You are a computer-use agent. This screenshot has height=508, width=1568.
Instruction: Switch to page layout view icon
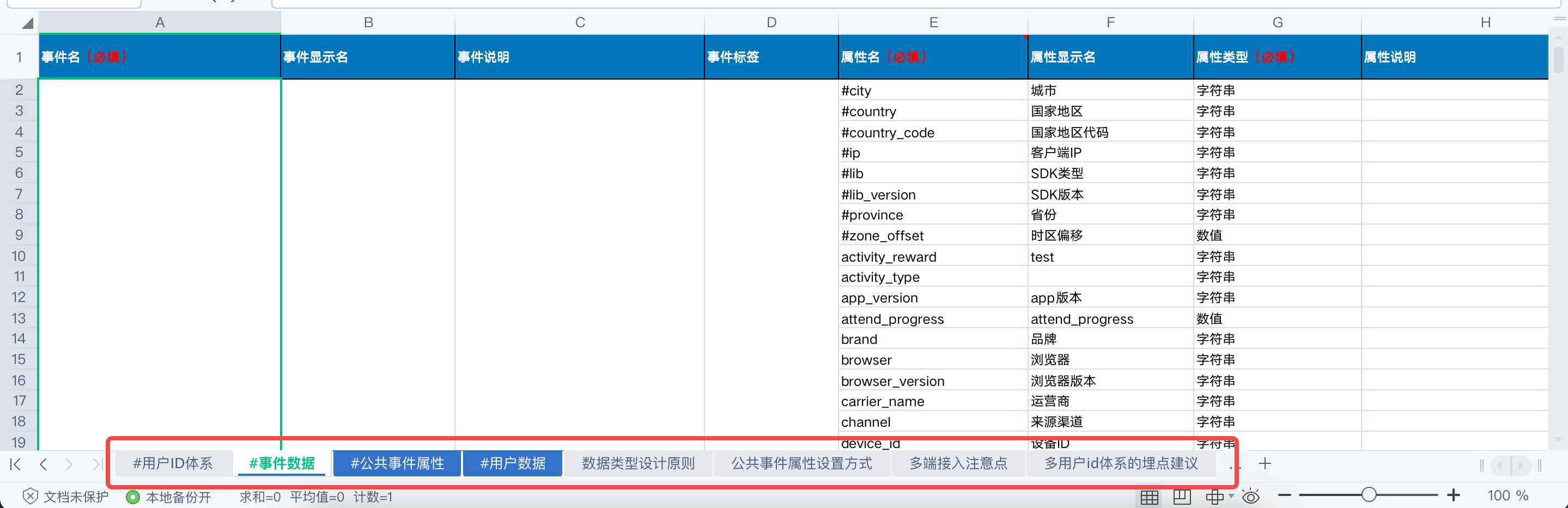1182,497
